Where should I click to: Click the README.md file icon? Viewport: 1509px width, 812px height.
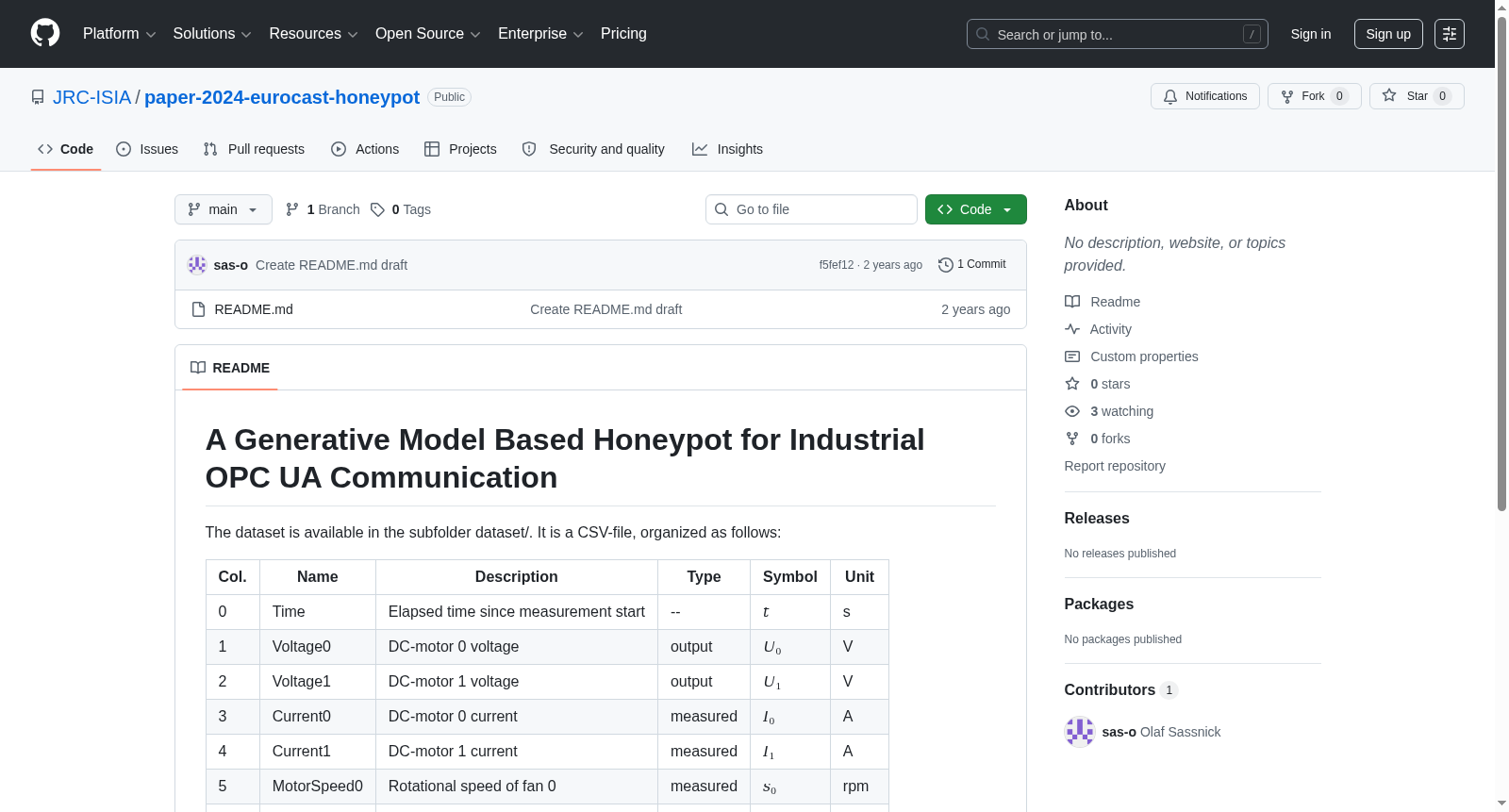198,309
